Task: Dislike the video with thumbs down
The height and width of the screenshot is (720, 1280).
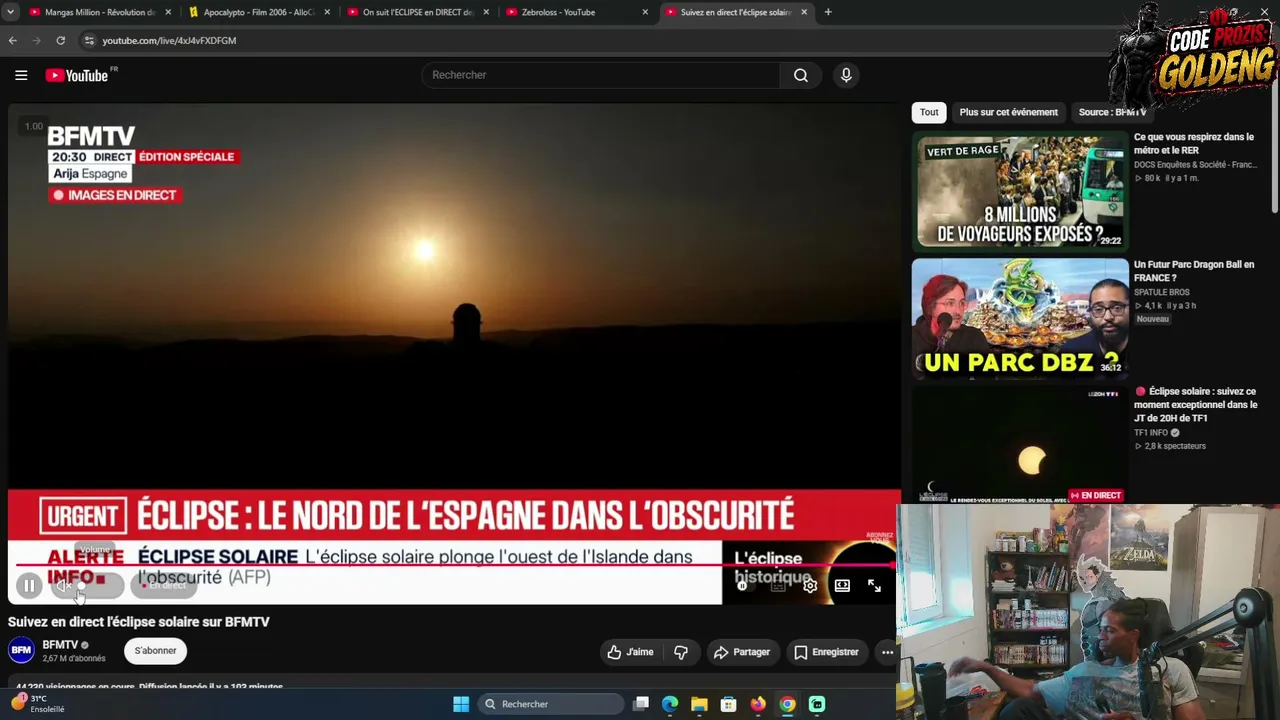Action: 681,652
